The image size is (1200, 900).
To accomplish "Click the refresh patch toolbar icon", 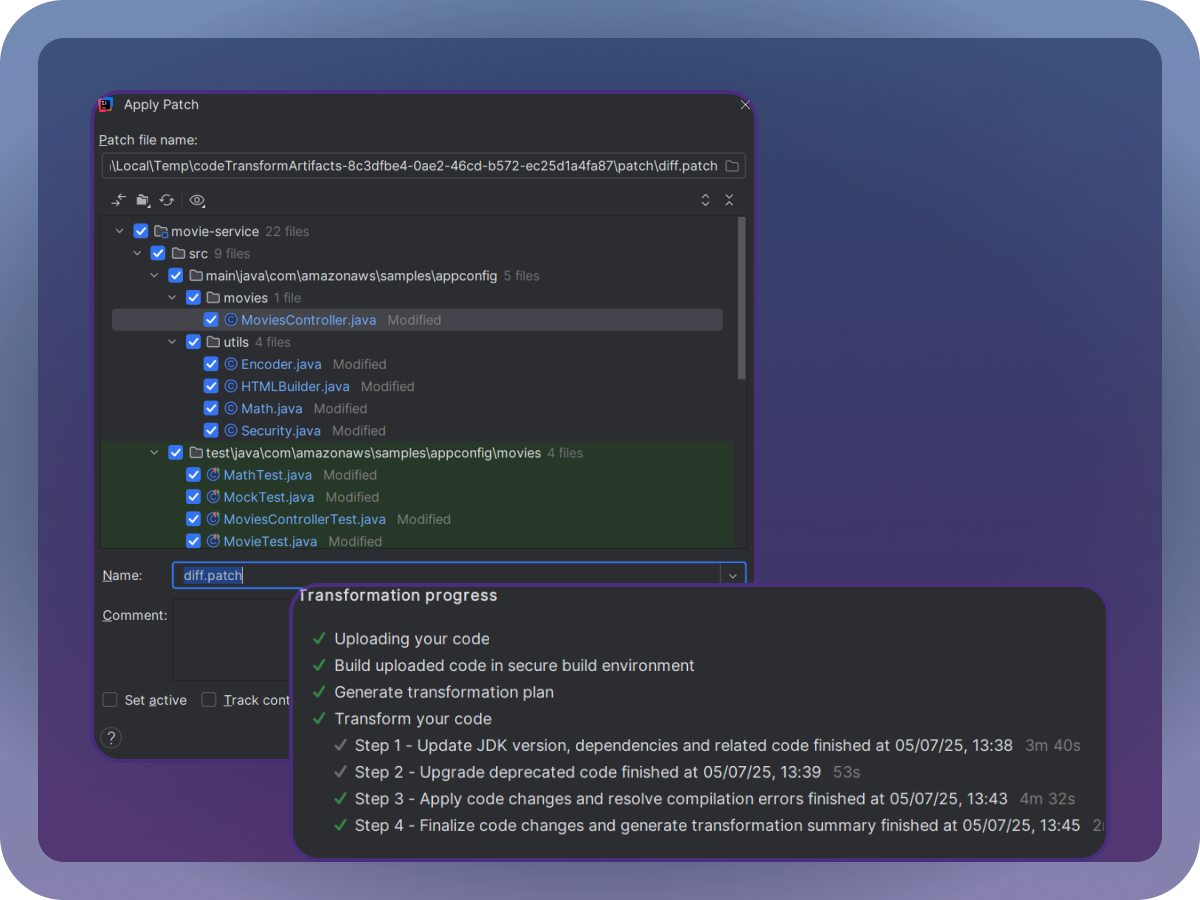I will pos(167,200).
